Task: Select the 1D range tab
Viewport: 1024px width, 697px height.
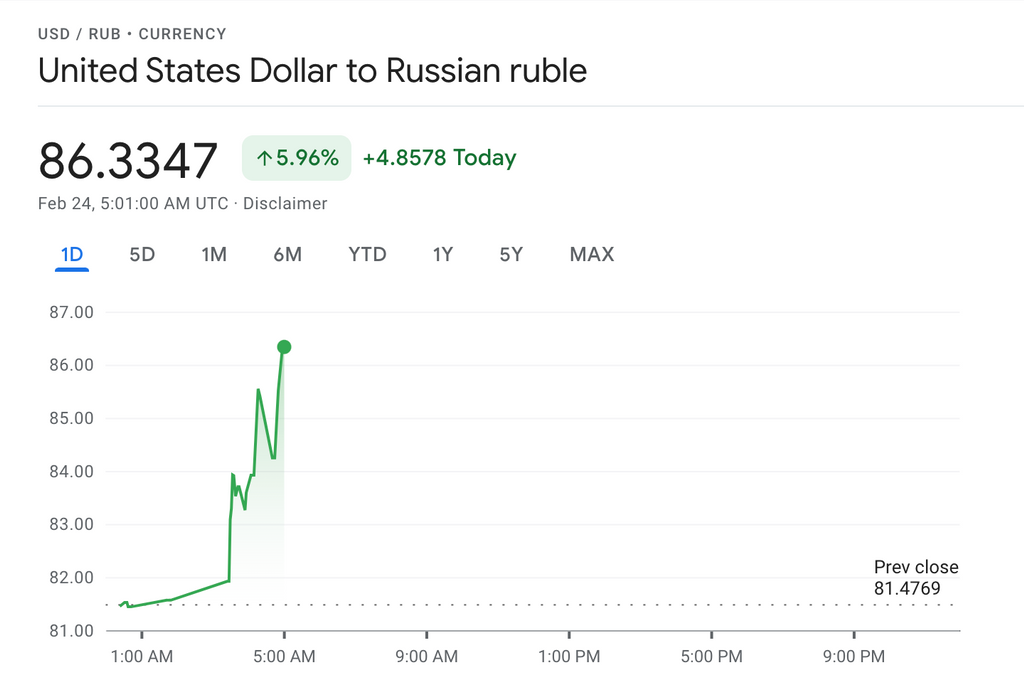Action: tap(72, 255)
